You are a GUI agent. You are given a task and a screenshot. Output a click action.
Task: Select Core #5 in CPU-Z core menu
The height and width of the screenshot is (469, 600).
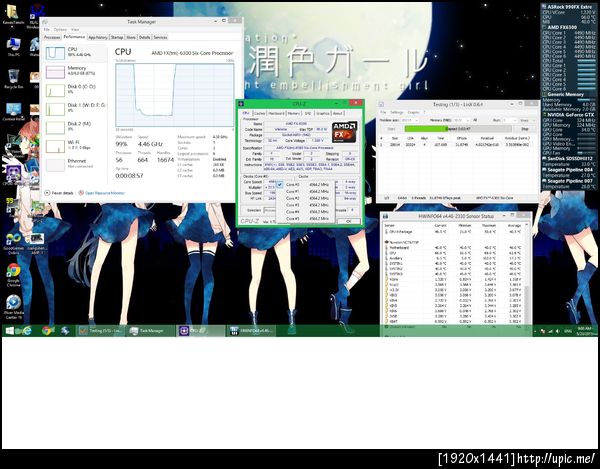tap(304, 219)
